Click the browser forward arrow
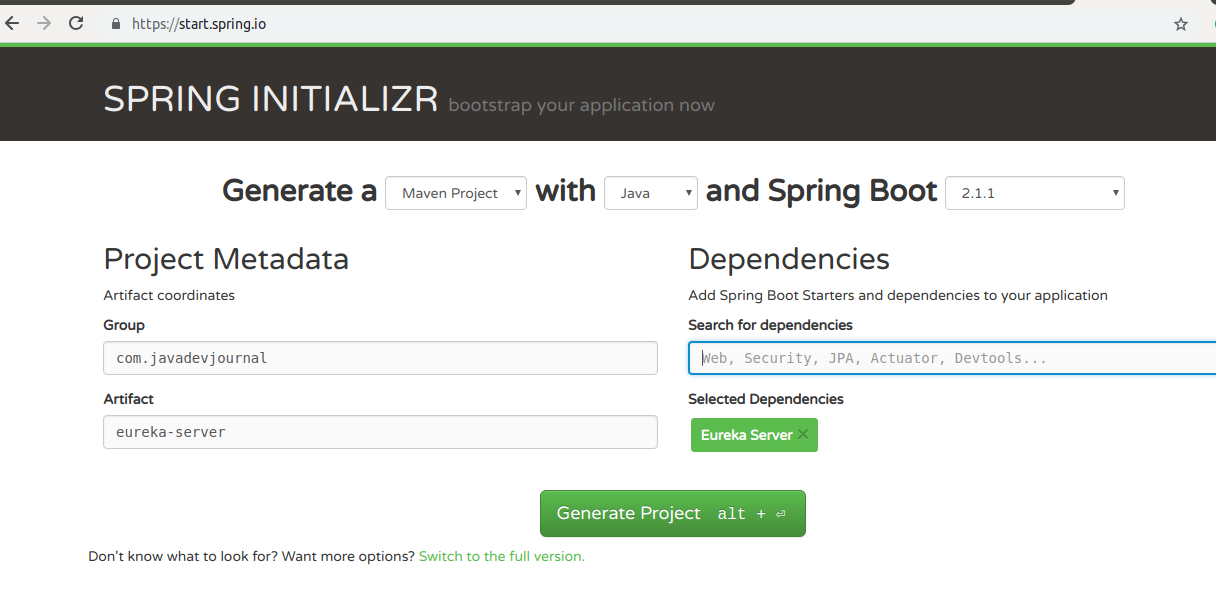The image size is (1216, 604). (44, 24)
